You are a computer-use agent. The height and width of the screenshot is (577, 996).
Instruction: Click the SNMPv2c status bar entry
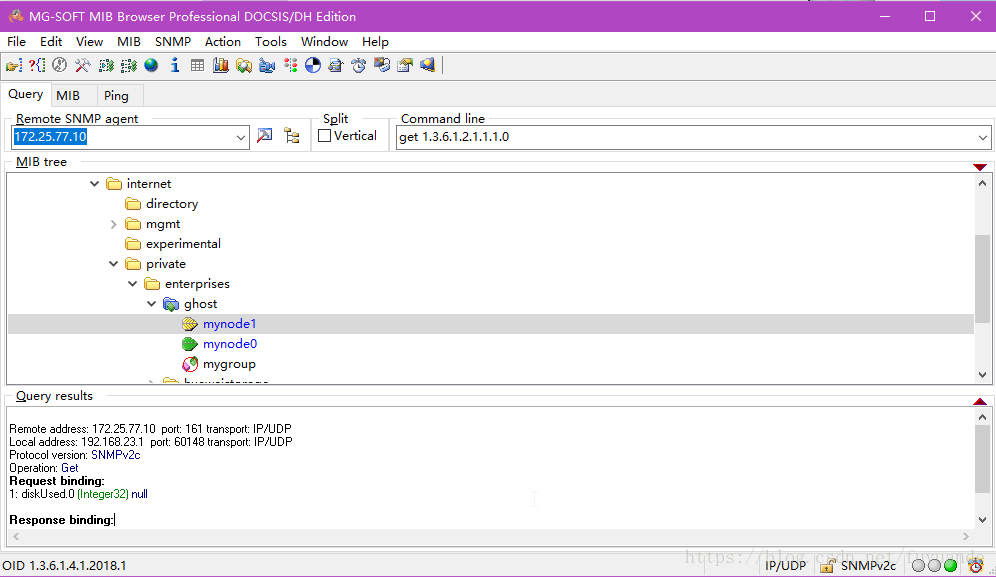pos(868,566)
